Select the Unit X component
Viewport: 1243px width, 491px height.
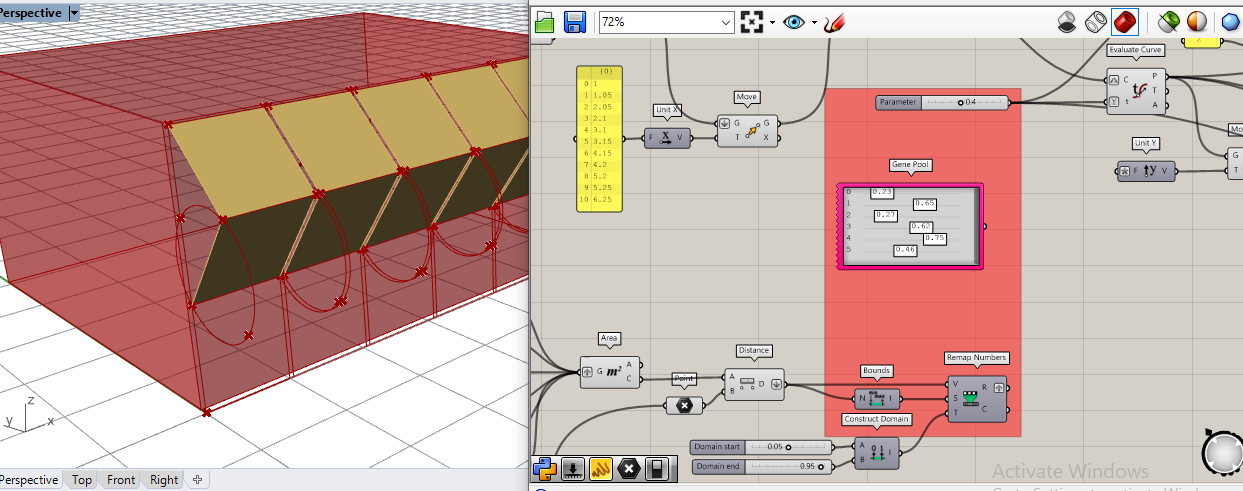coord(667,137)
